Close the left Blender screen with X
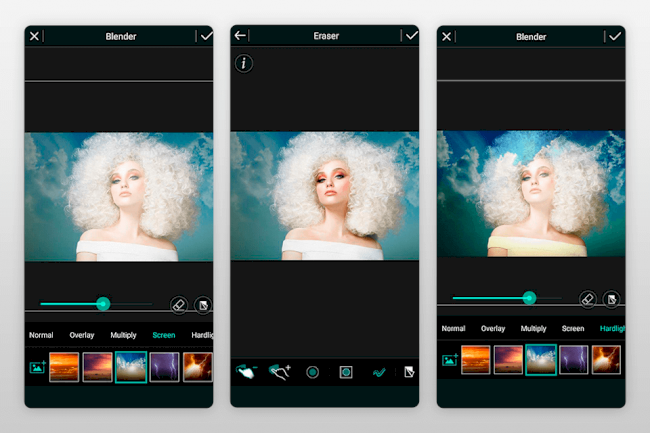650x433 pixels. 34,36
